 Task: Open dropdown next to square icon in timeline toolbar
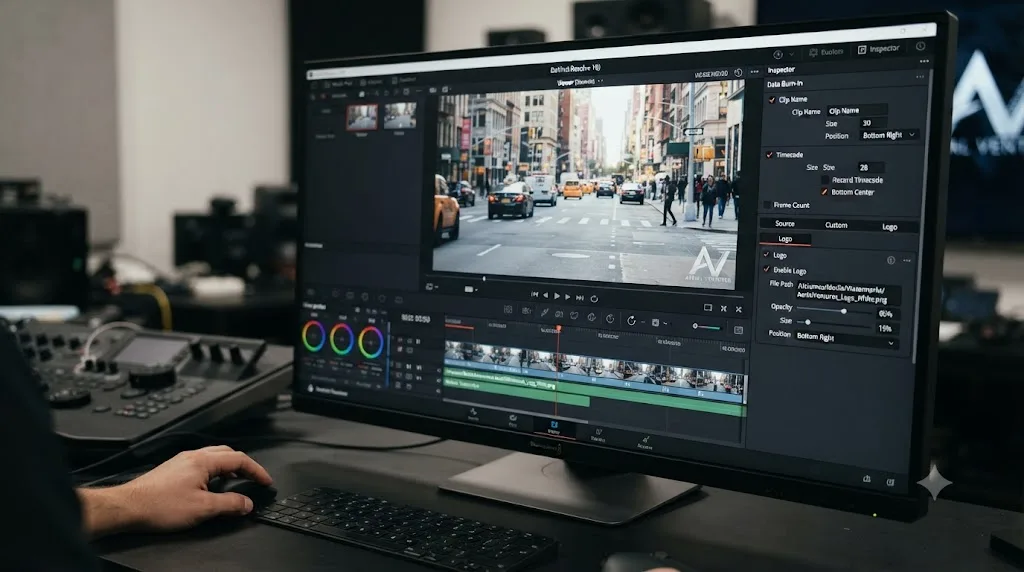[x=665, y=323]
